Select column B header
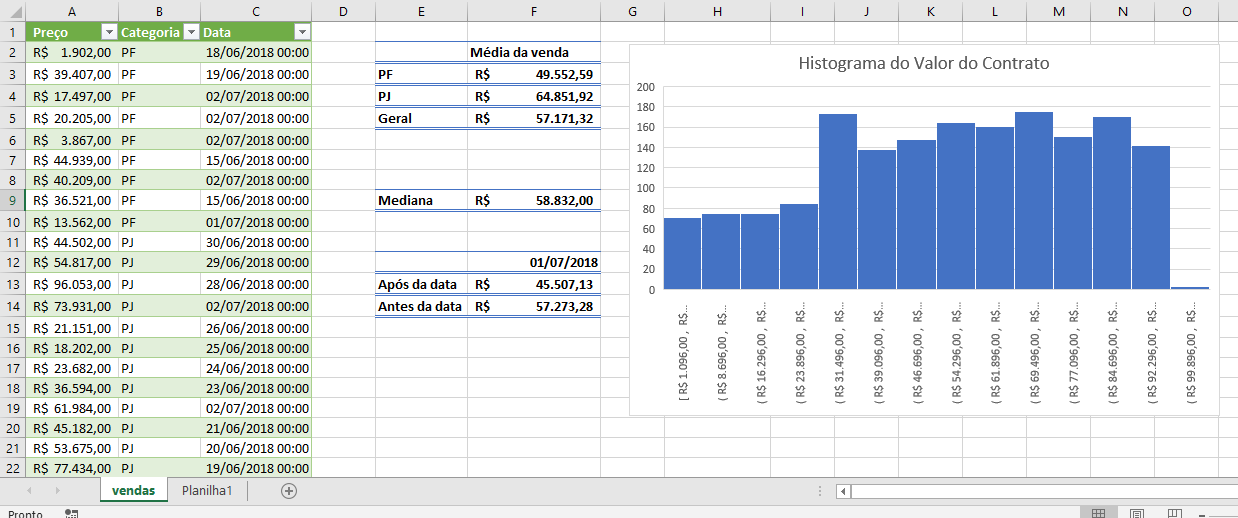 (x=159, y=11)
